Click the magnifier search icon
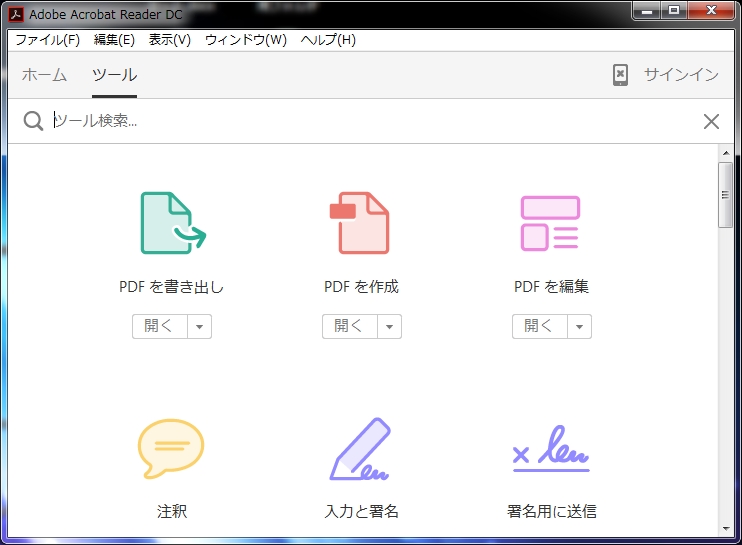This screenshot has width=742, height=545. [x=33, y=121]
